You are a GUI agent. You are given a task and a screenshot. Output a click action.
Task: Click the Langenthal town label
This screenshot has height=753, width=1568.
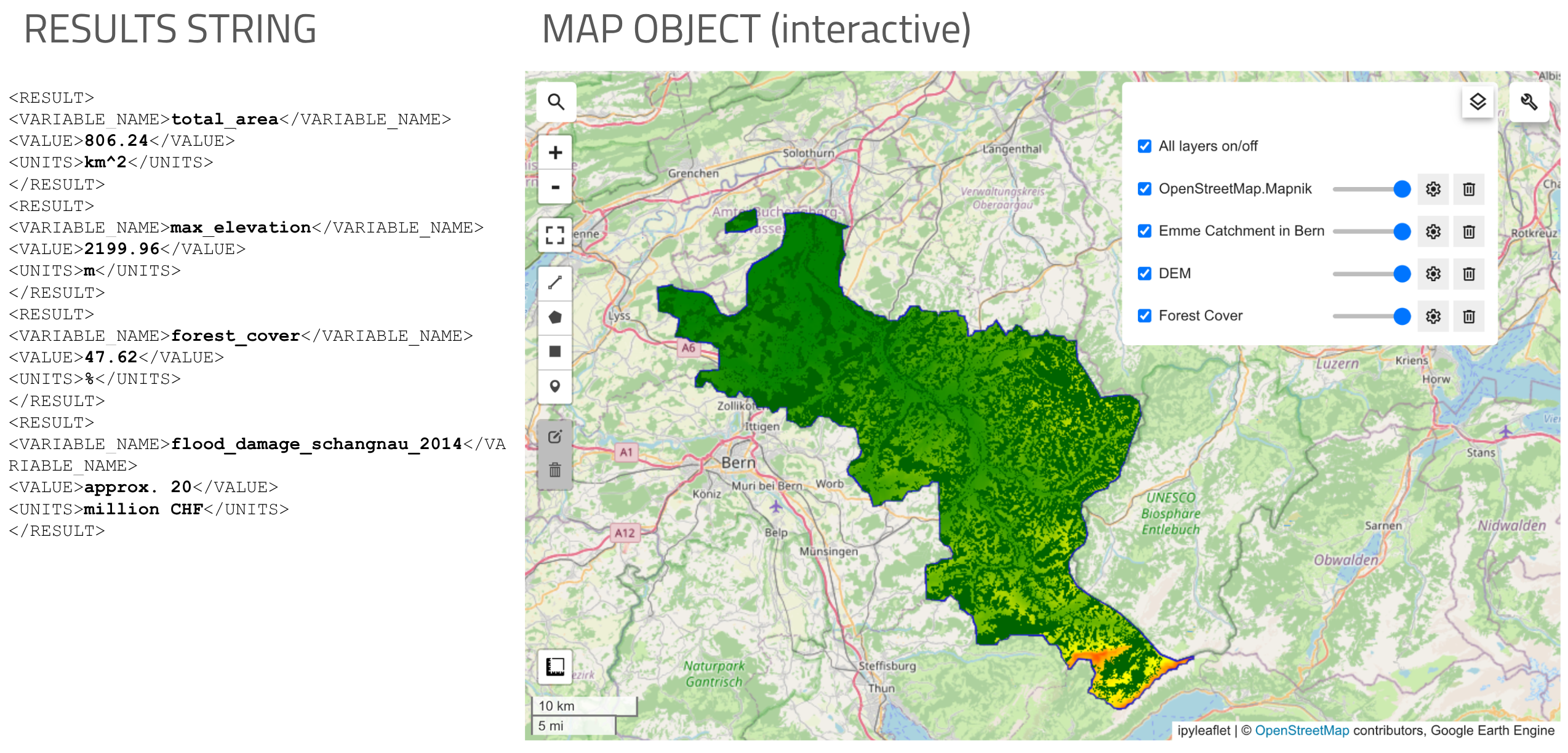click(x=1012, y=148)
